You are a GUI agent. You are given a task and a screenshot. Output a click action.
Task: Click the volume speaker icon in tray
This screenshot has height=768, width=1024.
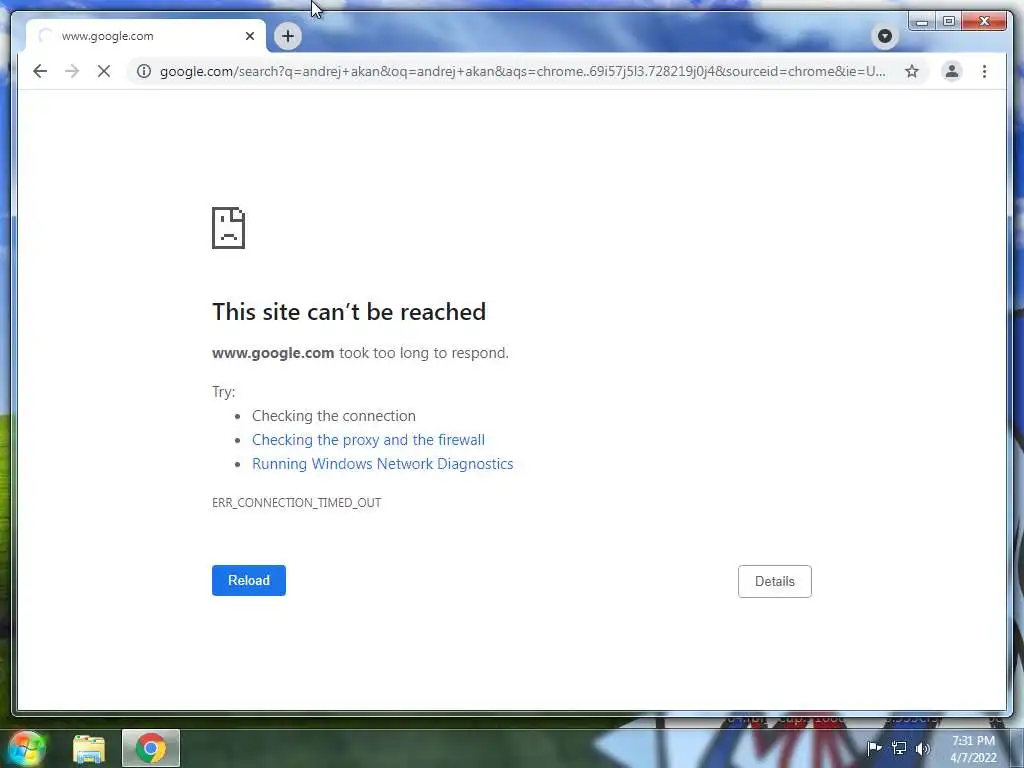(x=923, y=748)
